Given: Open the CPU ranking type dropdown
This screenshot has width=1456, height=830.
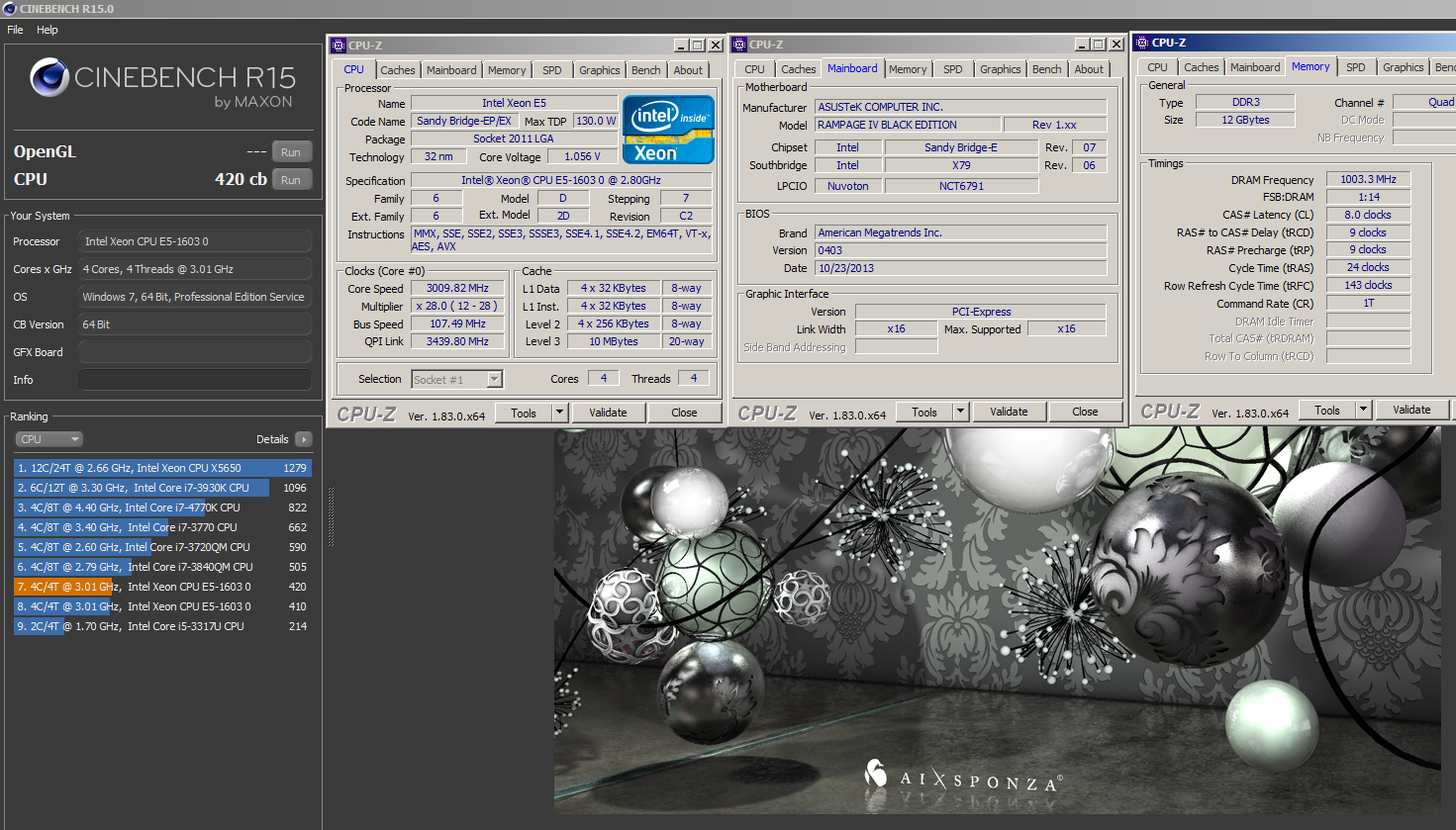Looking at the screenshot, I should tap(49, 439).
